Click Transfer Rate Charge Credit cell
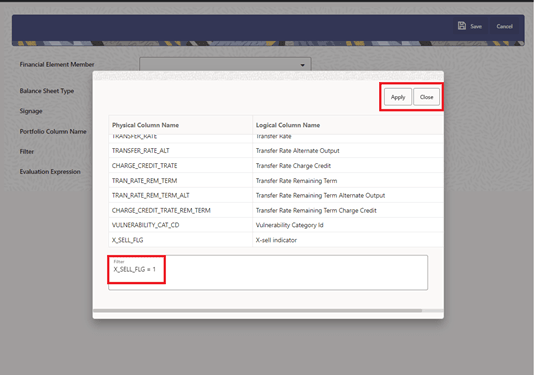This screenshot has height=375, width=536. [348, 166]
